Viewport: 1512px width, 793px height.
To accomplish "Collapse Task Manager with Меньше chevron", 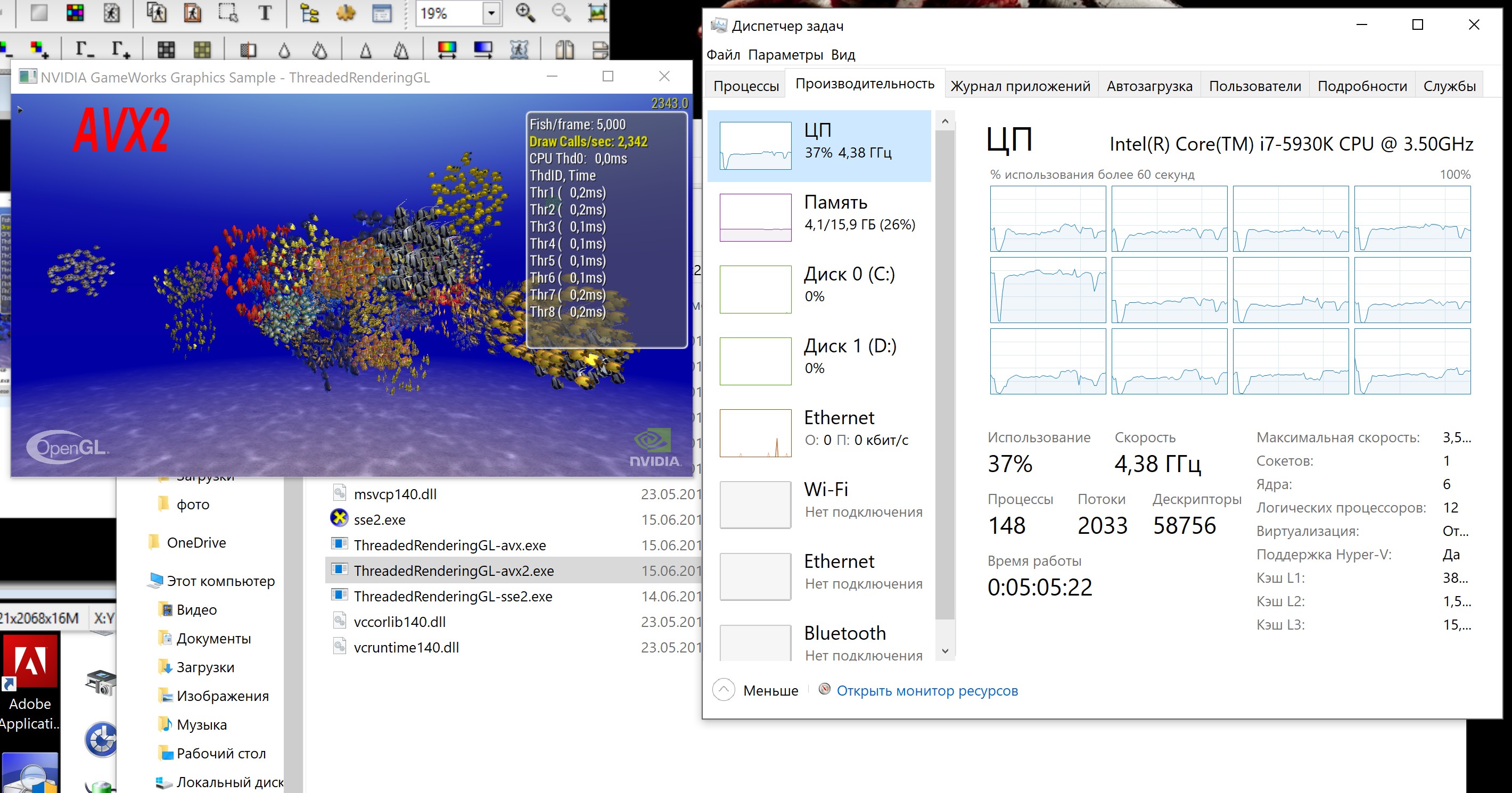I will click(723, 690).
